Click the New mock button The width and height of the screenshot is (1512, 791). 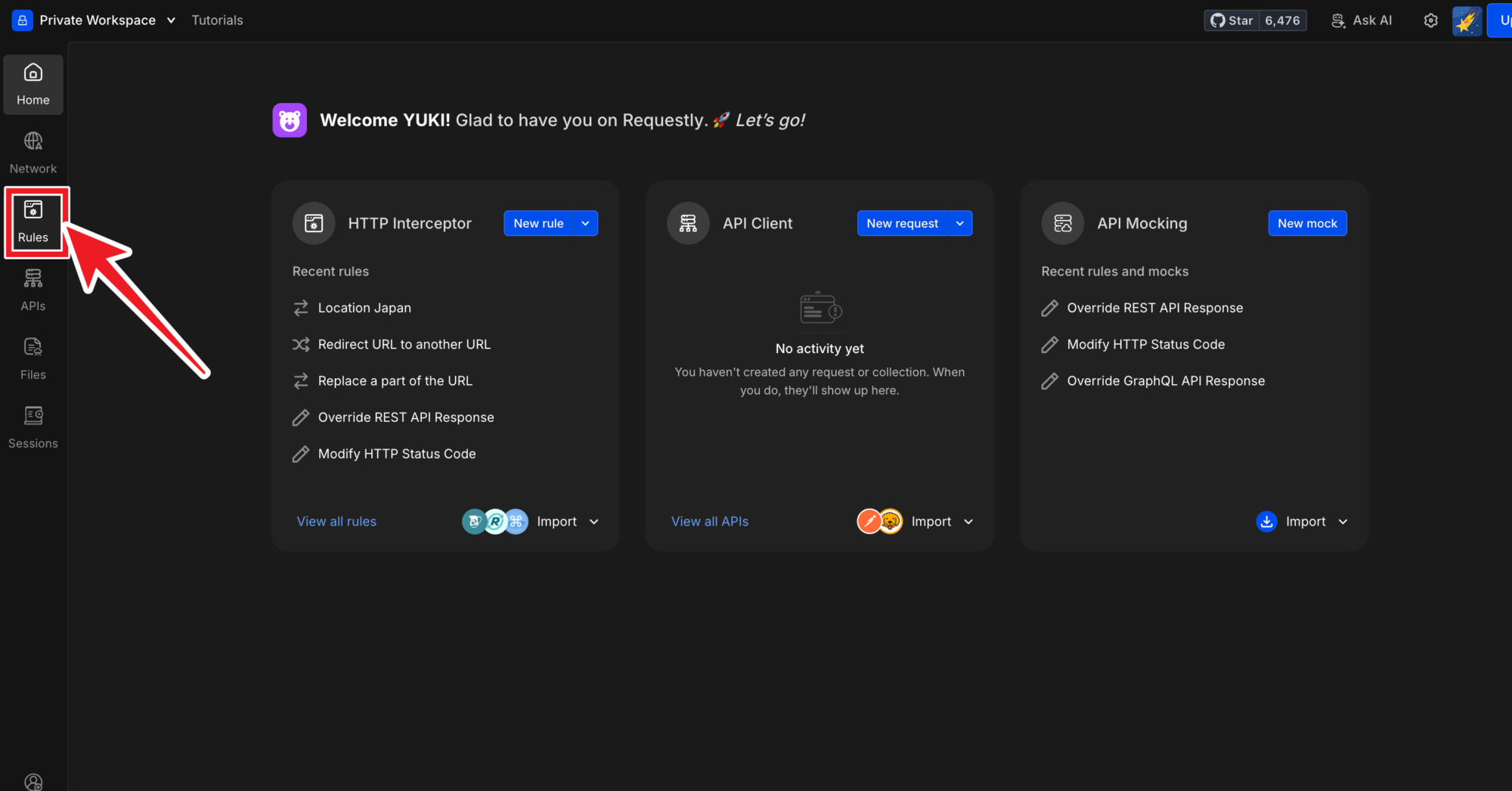click(x=1307, y=223)
